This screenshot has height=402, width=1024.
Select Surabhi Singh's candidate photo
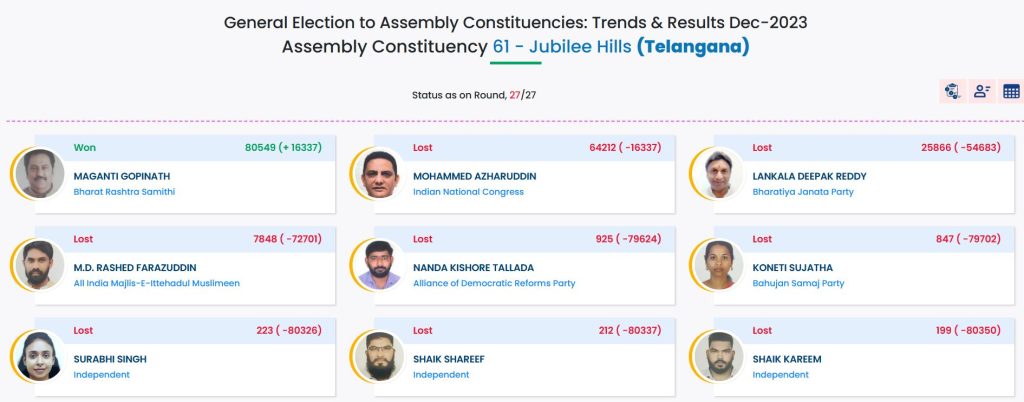(40, 356)
